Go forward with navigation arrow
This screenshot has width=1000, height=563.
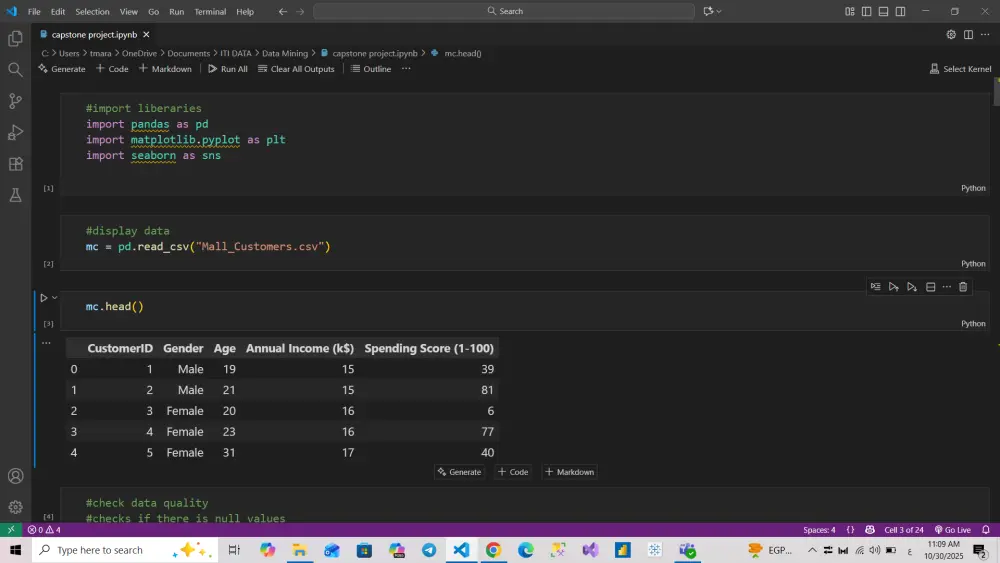pyautogui.click(x=300, y=11)
